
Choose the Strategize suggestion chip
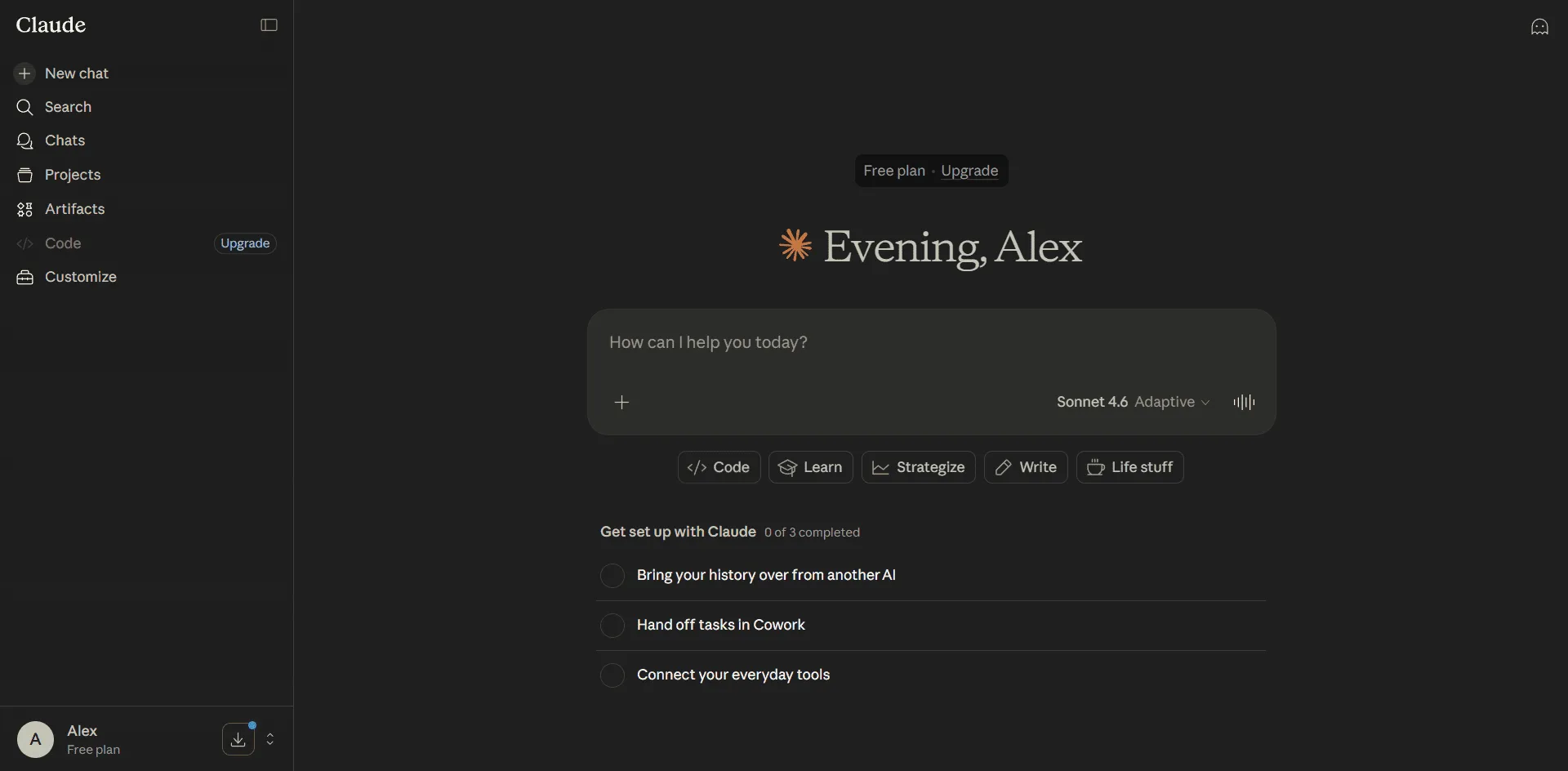coord(918,467)
